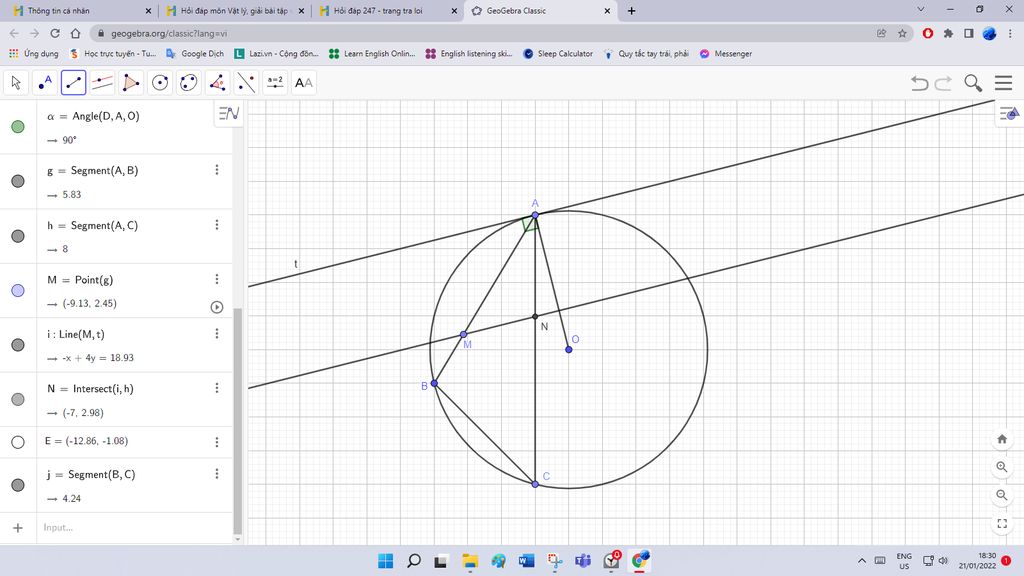Select the Ellipse conic tool
Viewport: 1024px width, 576px height.
click(189, 83)
